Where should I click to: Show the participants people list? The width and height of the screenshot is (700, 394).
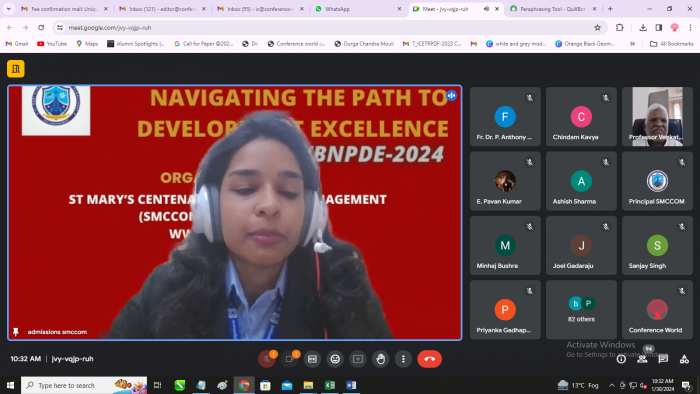click(642, 359)
